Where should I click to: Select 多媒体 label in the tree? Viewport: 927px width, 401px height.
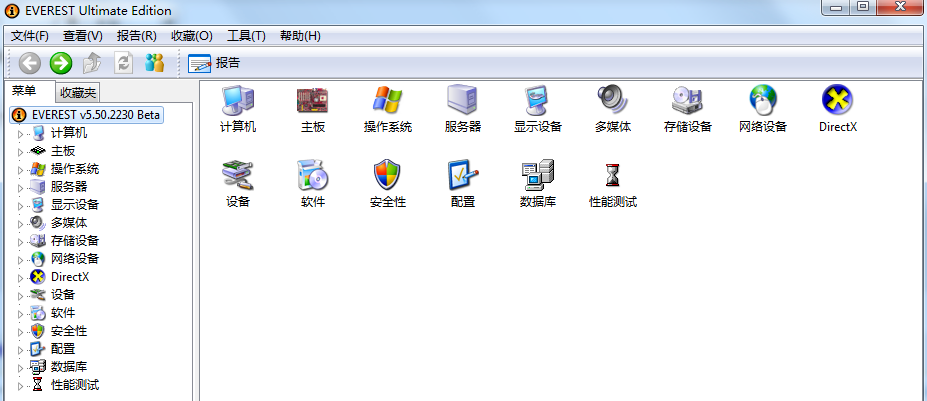click(x=69, y=223)
